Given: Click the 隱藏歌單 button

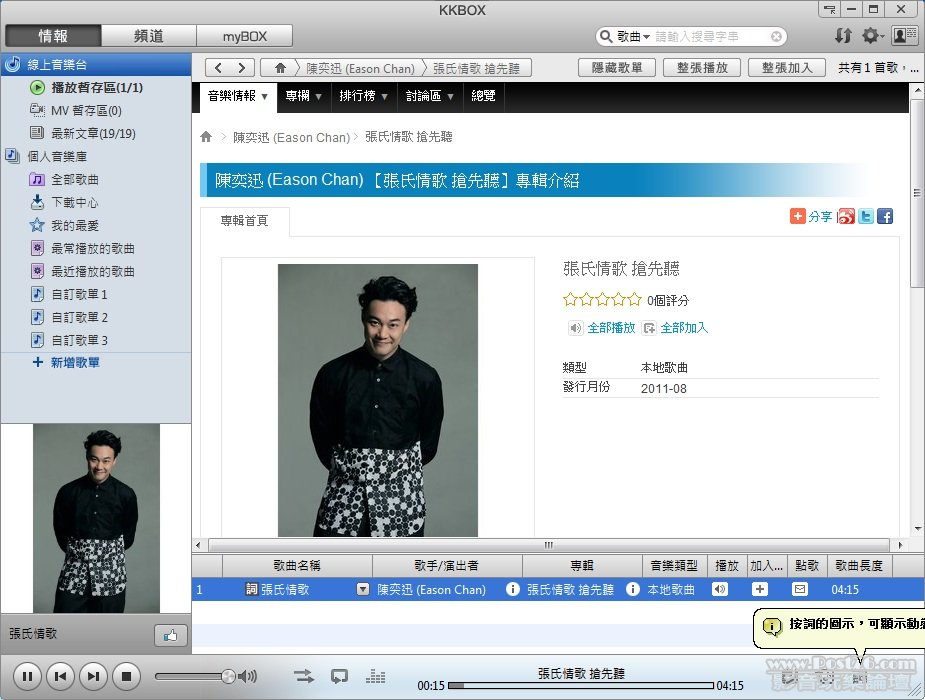Looking at the screenshot, I should (x=617, y=68).
